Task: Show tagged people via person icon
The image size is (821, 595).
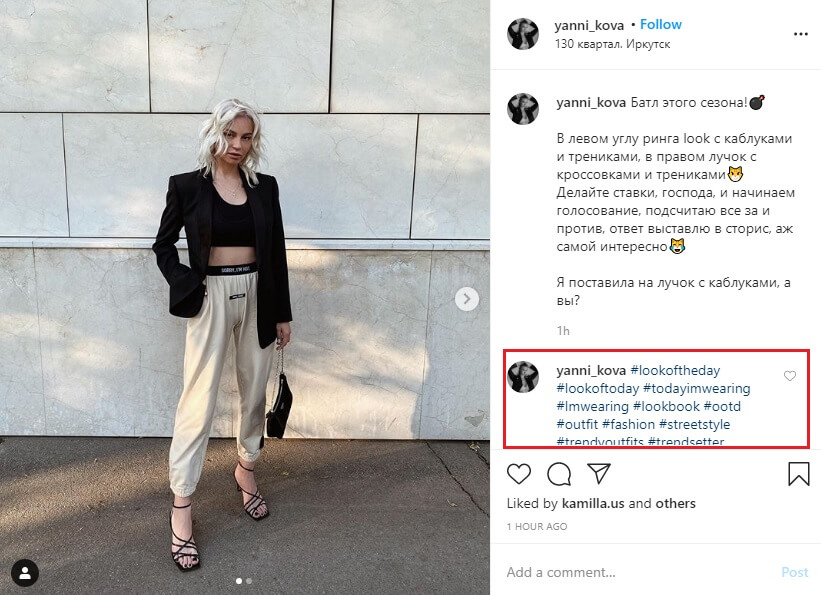Action: 25,573
